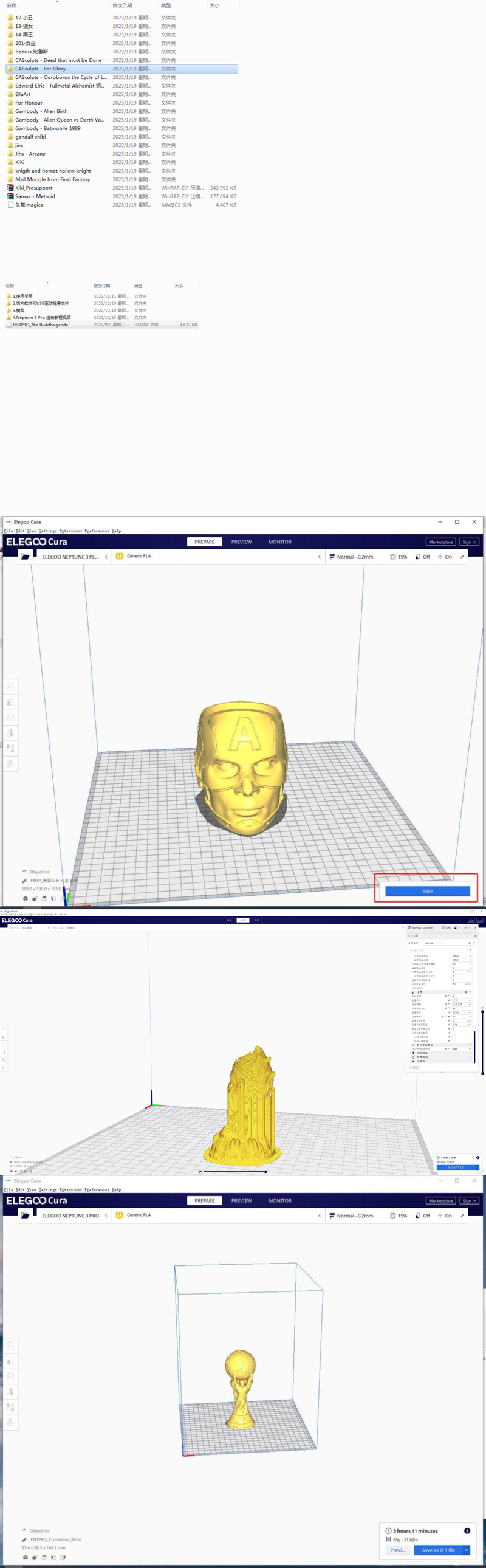Screen dimensions: 486x1568
Task: Select Rotate tool in Captain America Cura window
Action: pos(10,717)
